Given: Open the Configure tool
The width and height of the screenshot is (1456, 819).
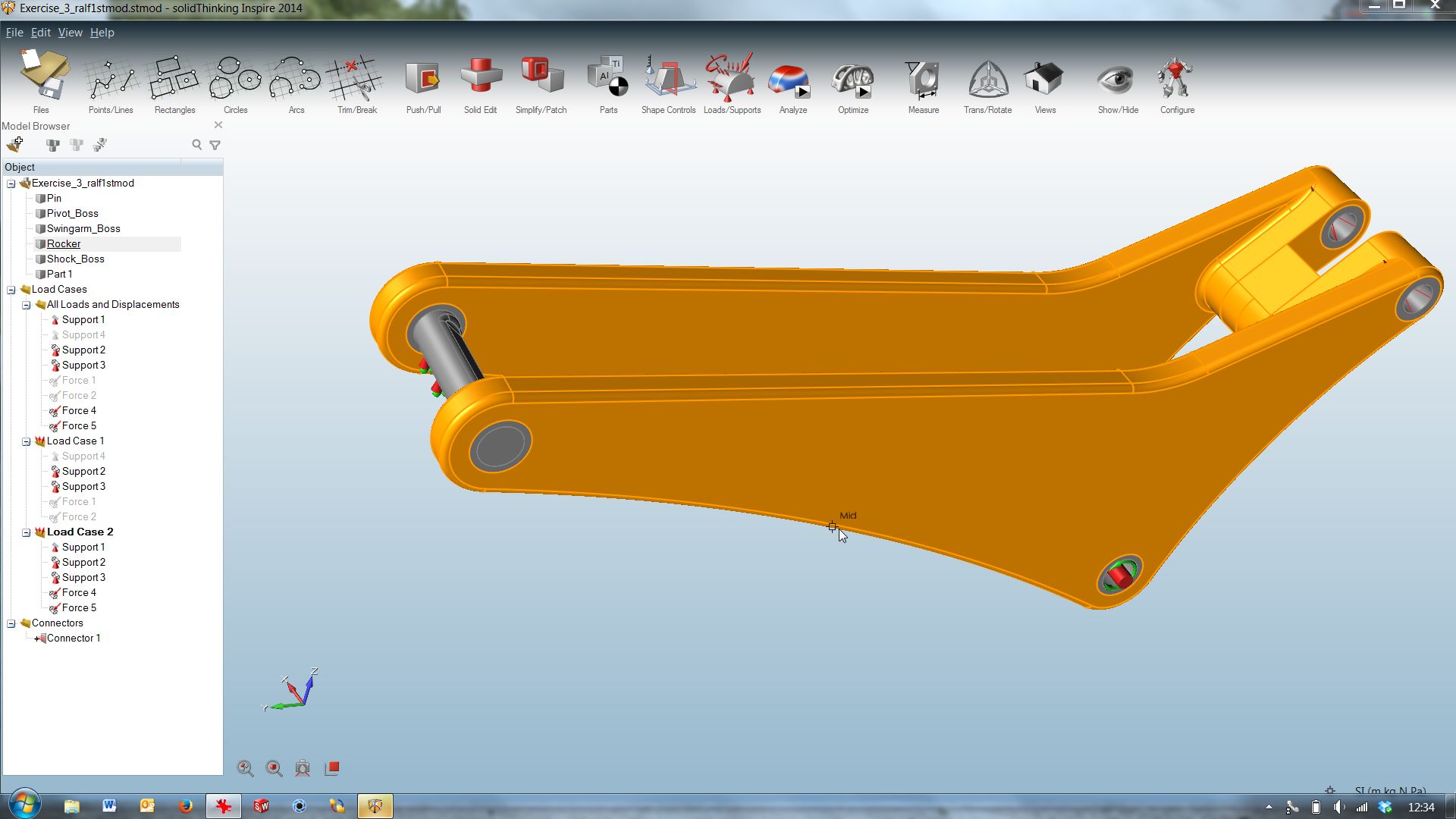Looking at the screenshot, I should tap(1175, 77).
